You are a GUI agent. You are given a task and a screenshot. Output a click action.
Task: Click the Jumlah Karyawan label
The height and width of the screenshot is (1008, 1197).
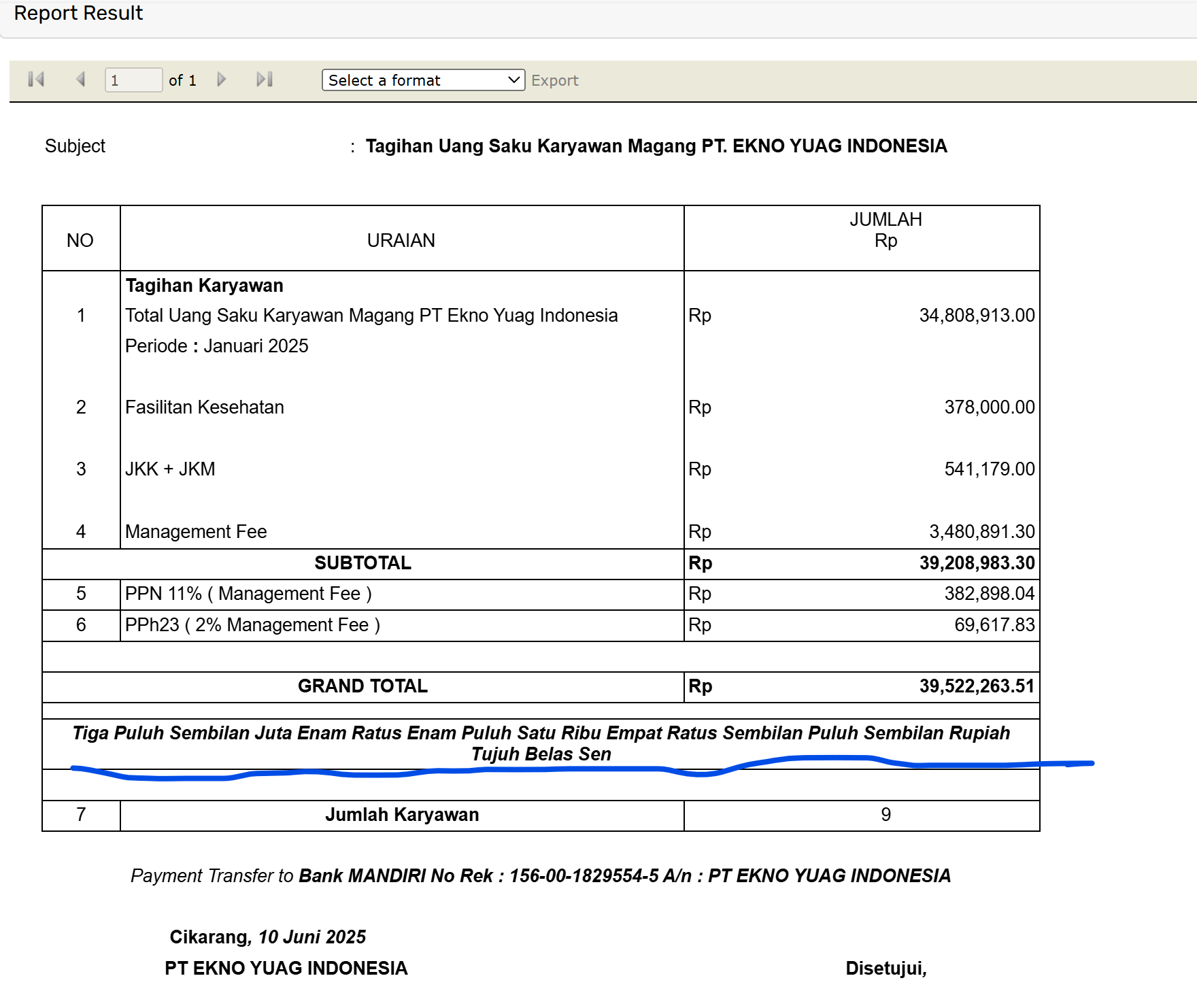402,815
